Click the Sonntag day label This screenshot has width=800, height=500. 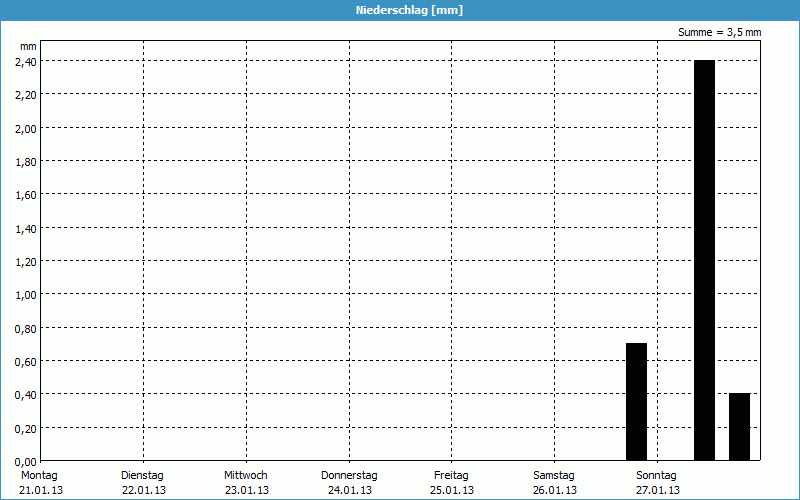pos(657,475)
